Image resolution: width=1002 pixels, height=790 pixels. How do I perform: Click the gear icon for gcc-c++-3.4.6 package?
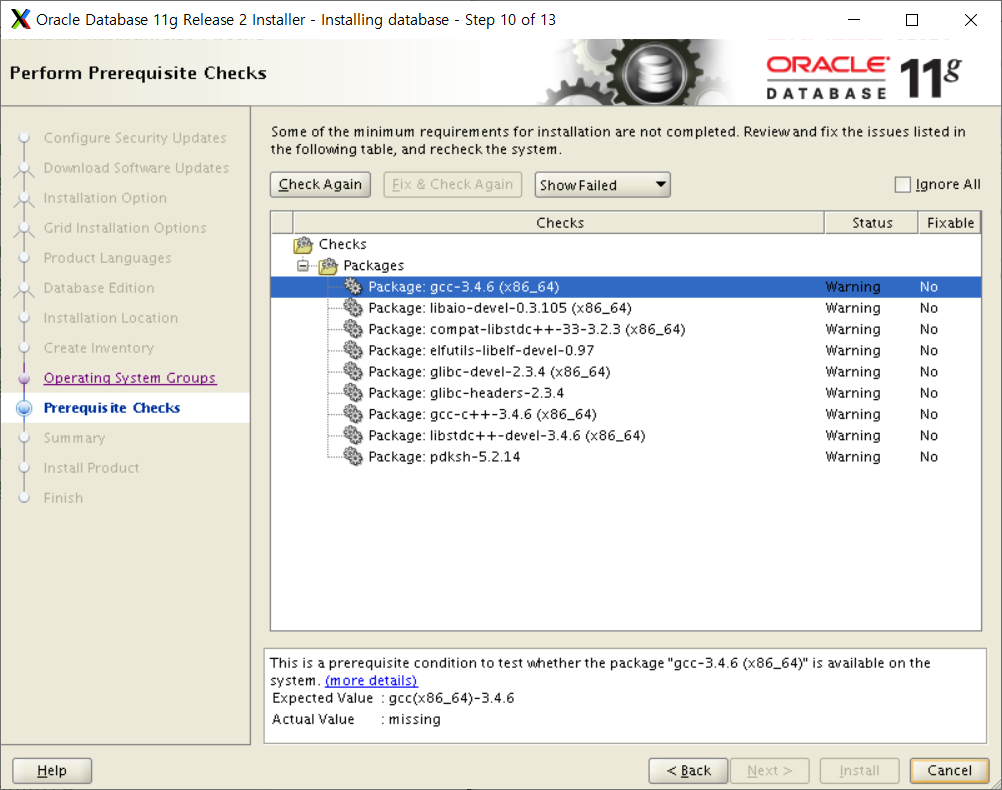353,414
